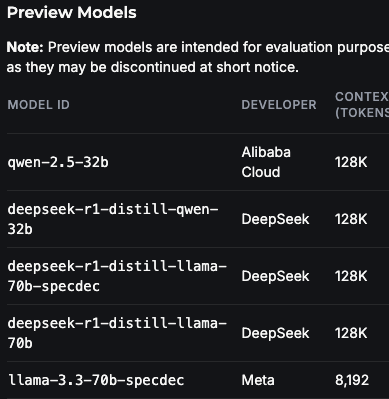Image resolution: width=389 pixels, height=399 pixels.
Task: Select the CONTEXT (TOKENS) column header
Action: click(x=362, y=105)
